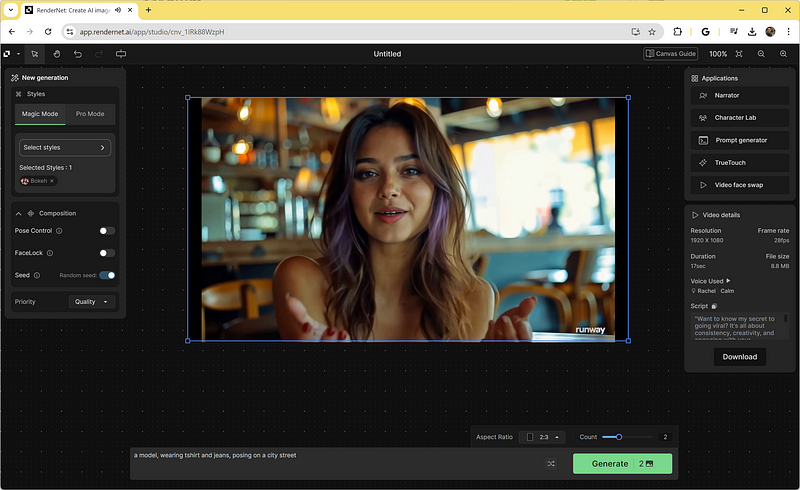Image resolution: width=800 pixels, height=490 pixels.
Task: Click the G extension icon
Action: [x=706, y=32]
